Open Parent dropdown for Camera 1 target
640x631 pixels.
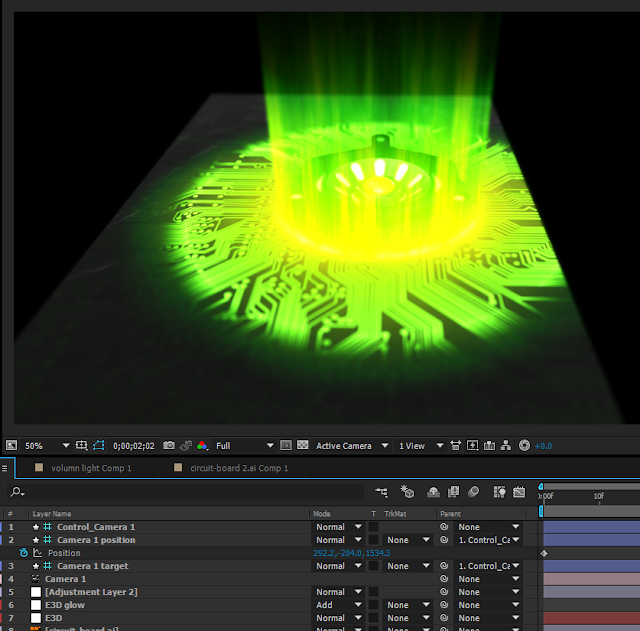[x=489, y=566]
